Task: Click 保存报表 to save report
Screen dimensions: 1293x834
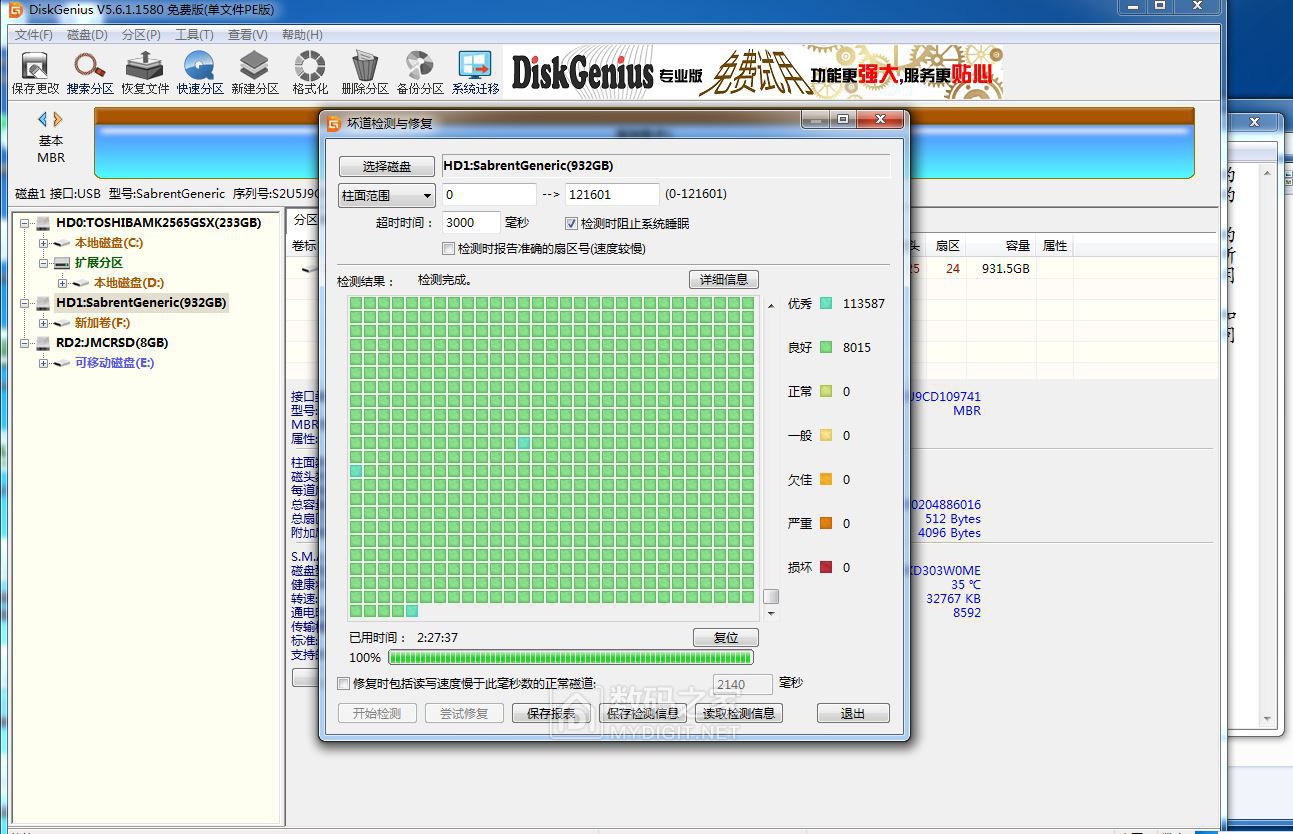Action: click(551, 713)
